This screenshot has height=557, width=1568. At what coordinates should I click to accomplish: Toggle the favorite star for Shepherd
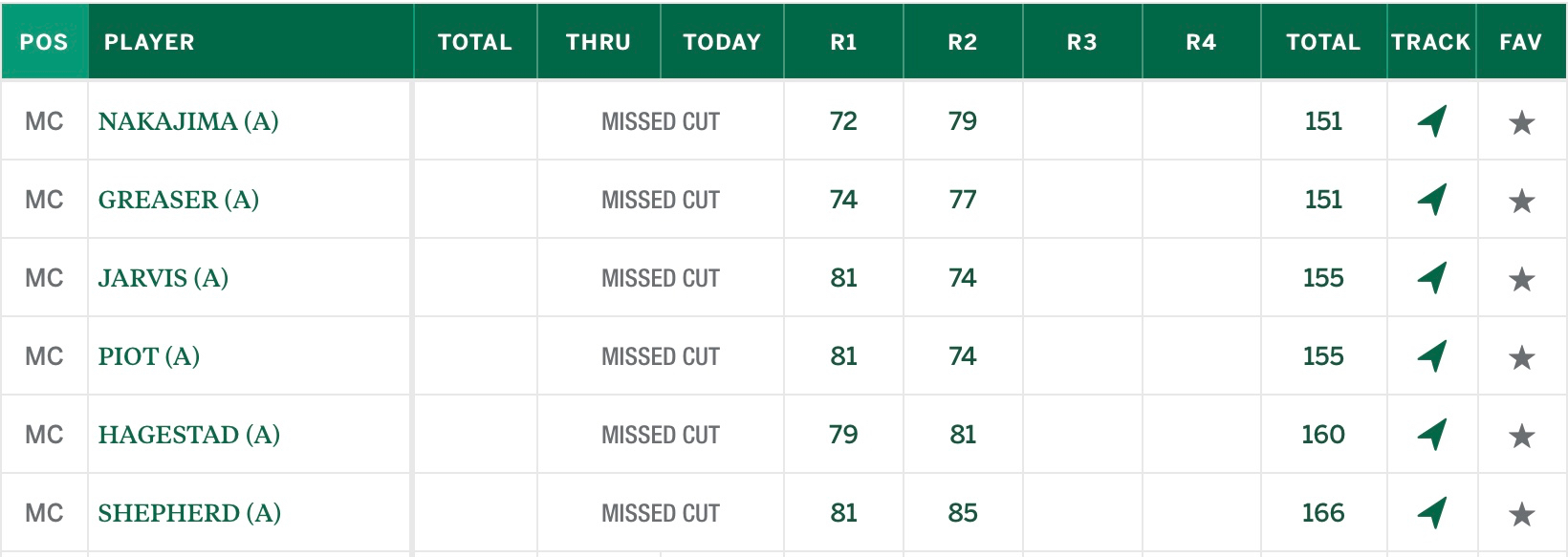(1521, 514)
